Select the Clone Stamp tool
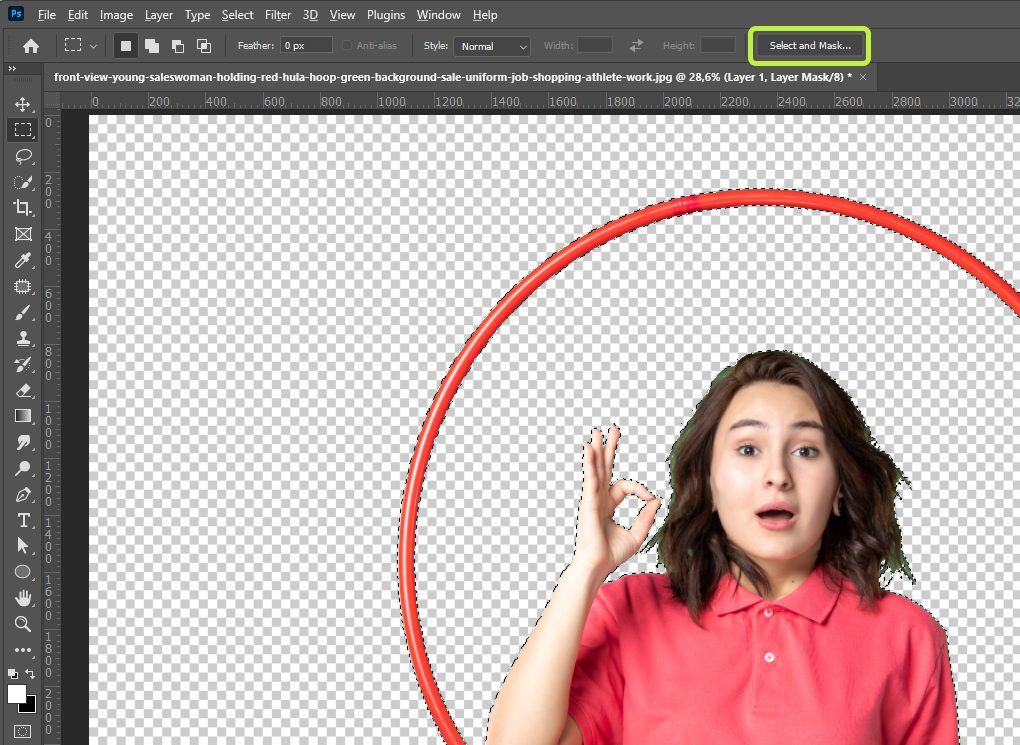 click(x=23, y=338)
